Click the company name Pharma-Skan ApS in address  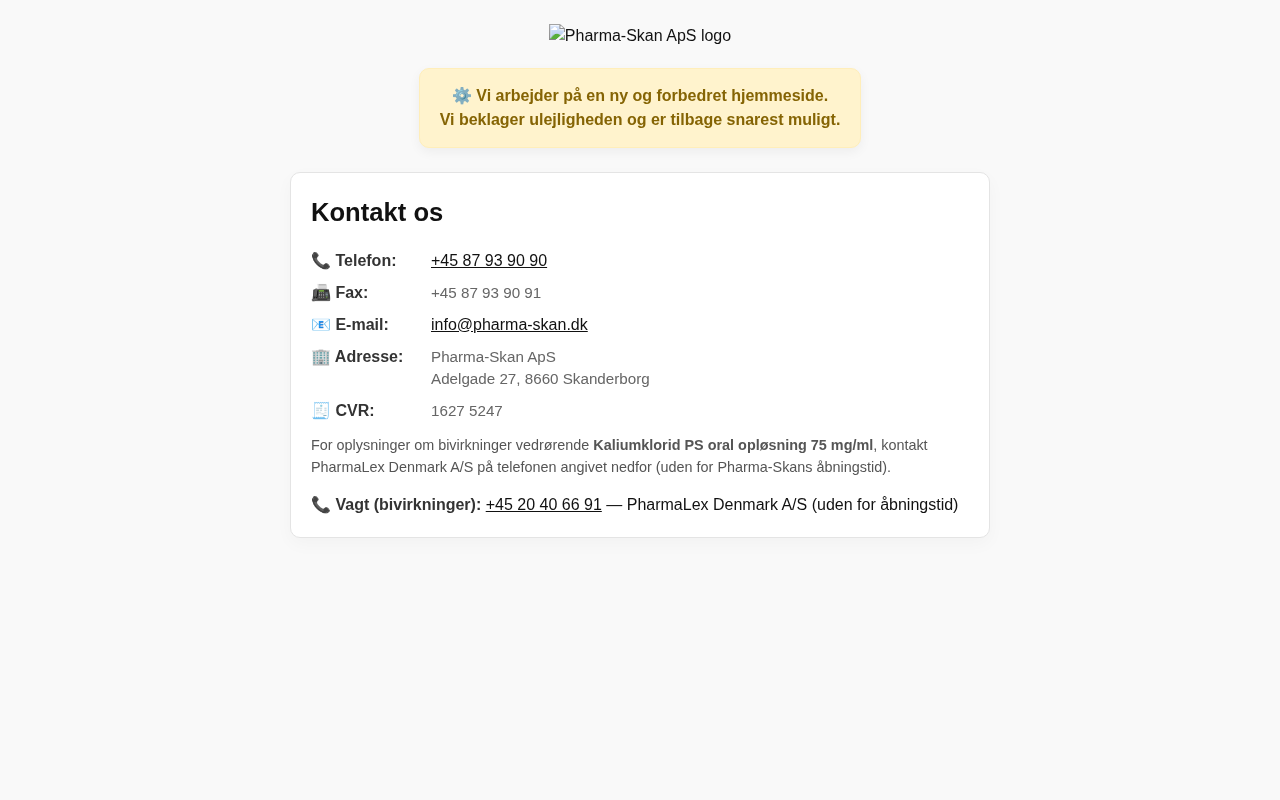coord(493,357)
